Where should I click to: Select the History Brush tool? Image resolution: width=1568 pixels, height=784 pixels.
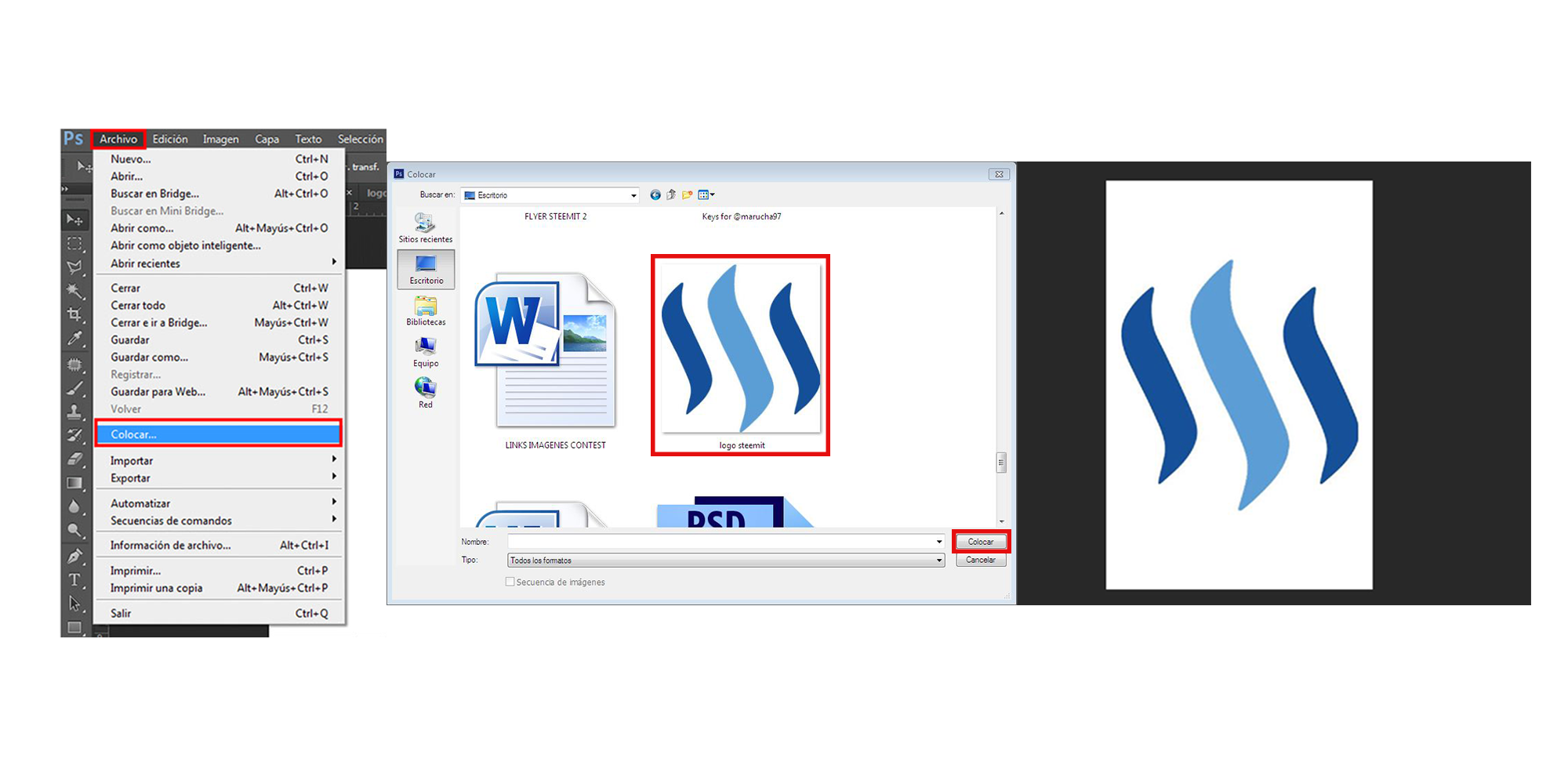coord(75,435)
